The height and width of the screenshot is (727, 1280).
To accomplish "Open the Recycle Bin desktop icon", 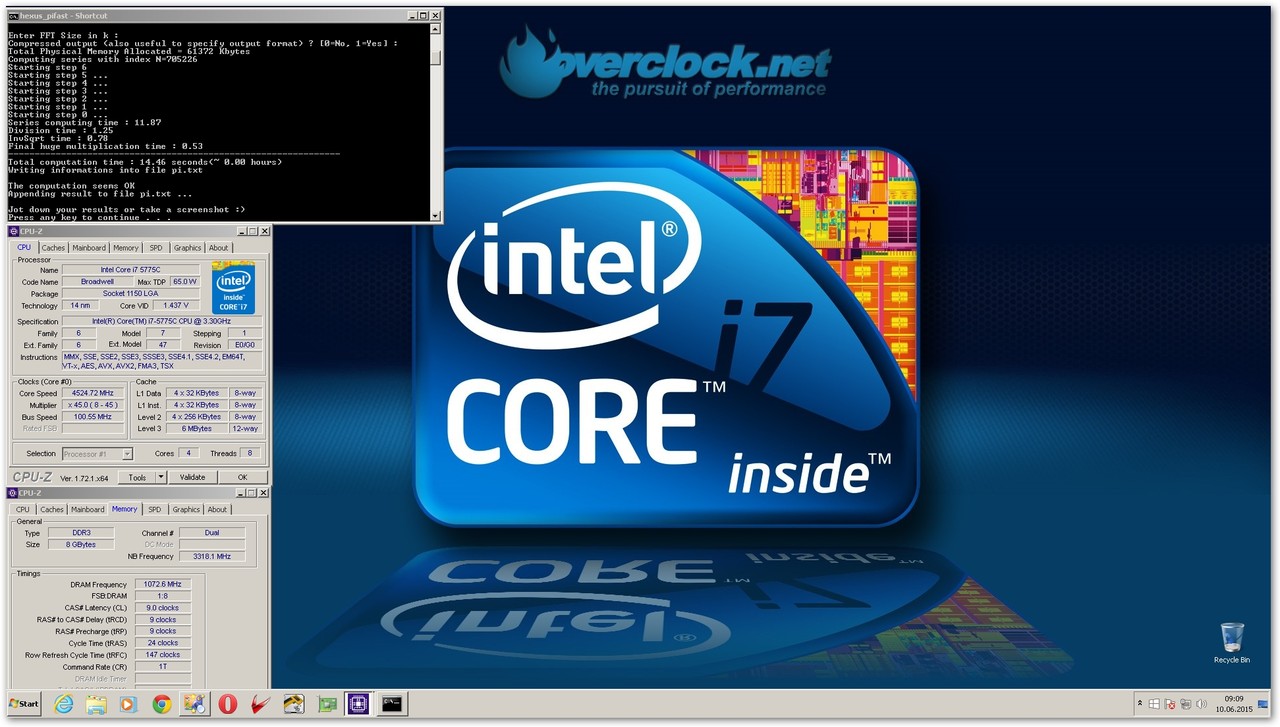I will (1232, 643).
